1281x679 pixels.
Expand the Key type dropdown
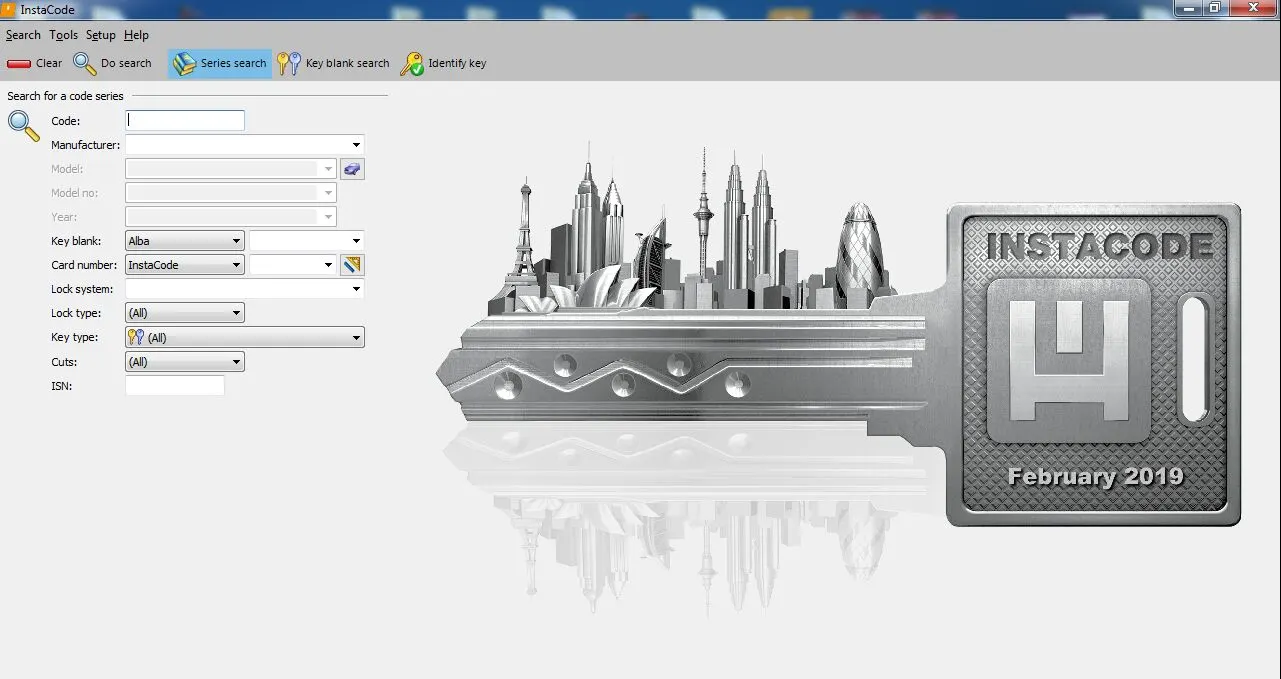357,338
